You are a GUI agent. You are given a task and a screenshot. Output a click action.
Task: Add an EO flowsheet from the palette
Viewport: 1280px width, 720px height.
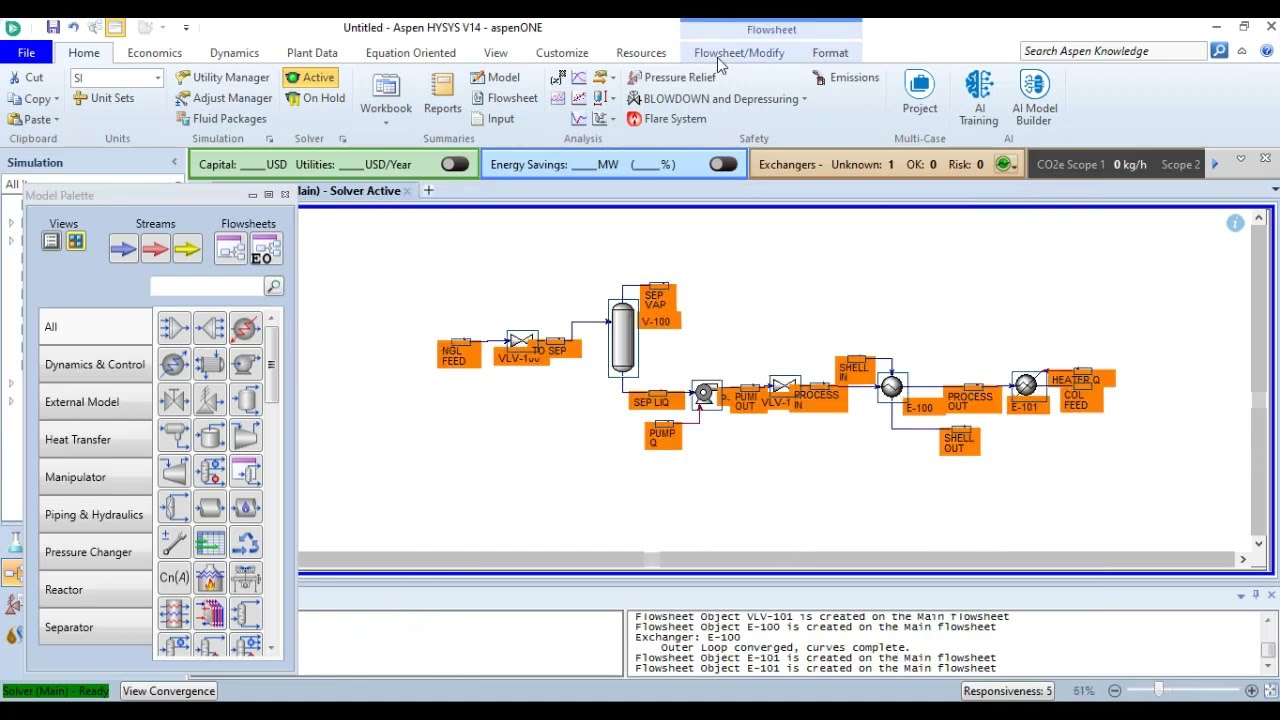click(265, 249)
